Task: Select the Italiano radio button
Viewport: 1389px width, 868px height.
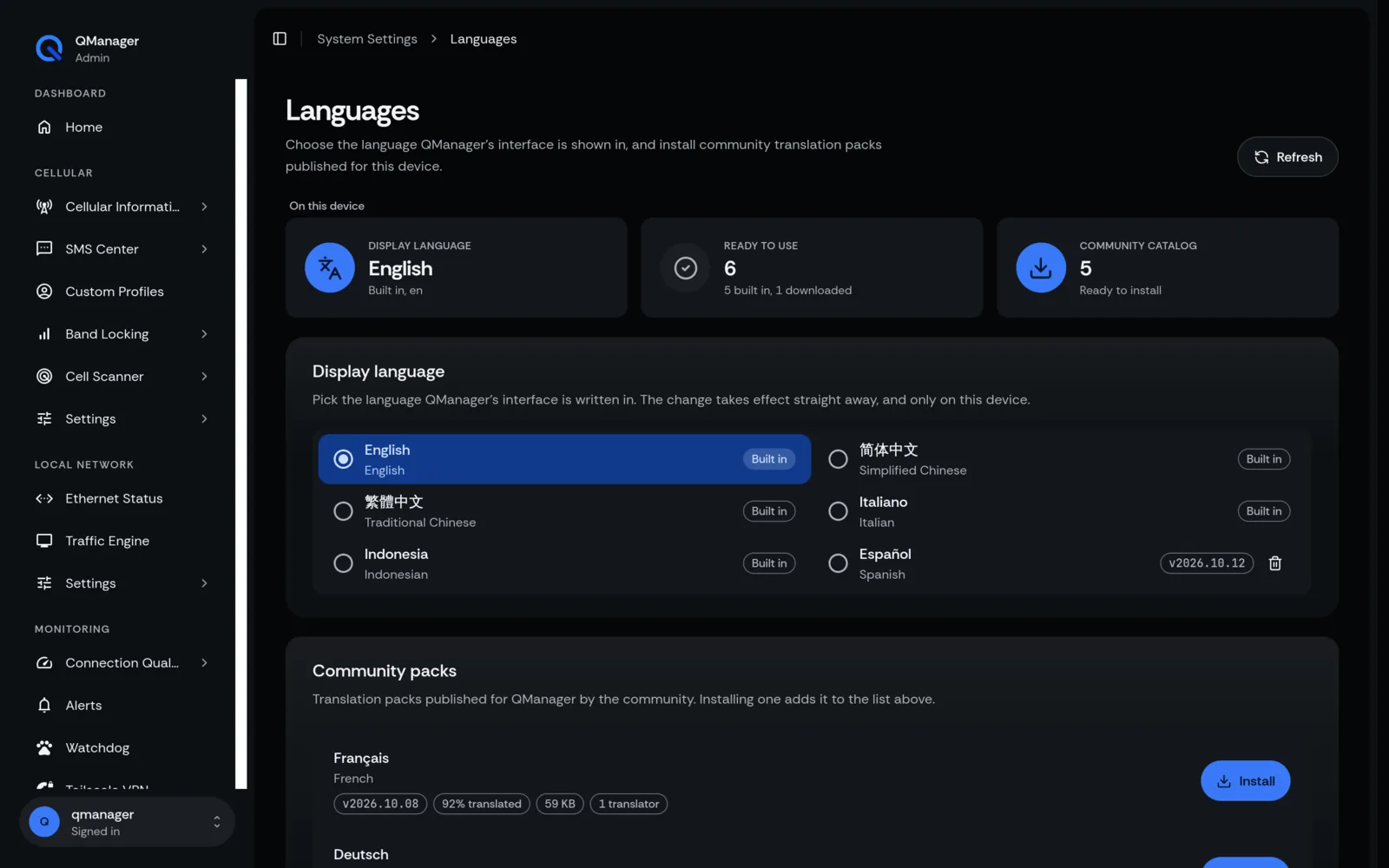Action: pyautogui.click(x=838, y=511)
